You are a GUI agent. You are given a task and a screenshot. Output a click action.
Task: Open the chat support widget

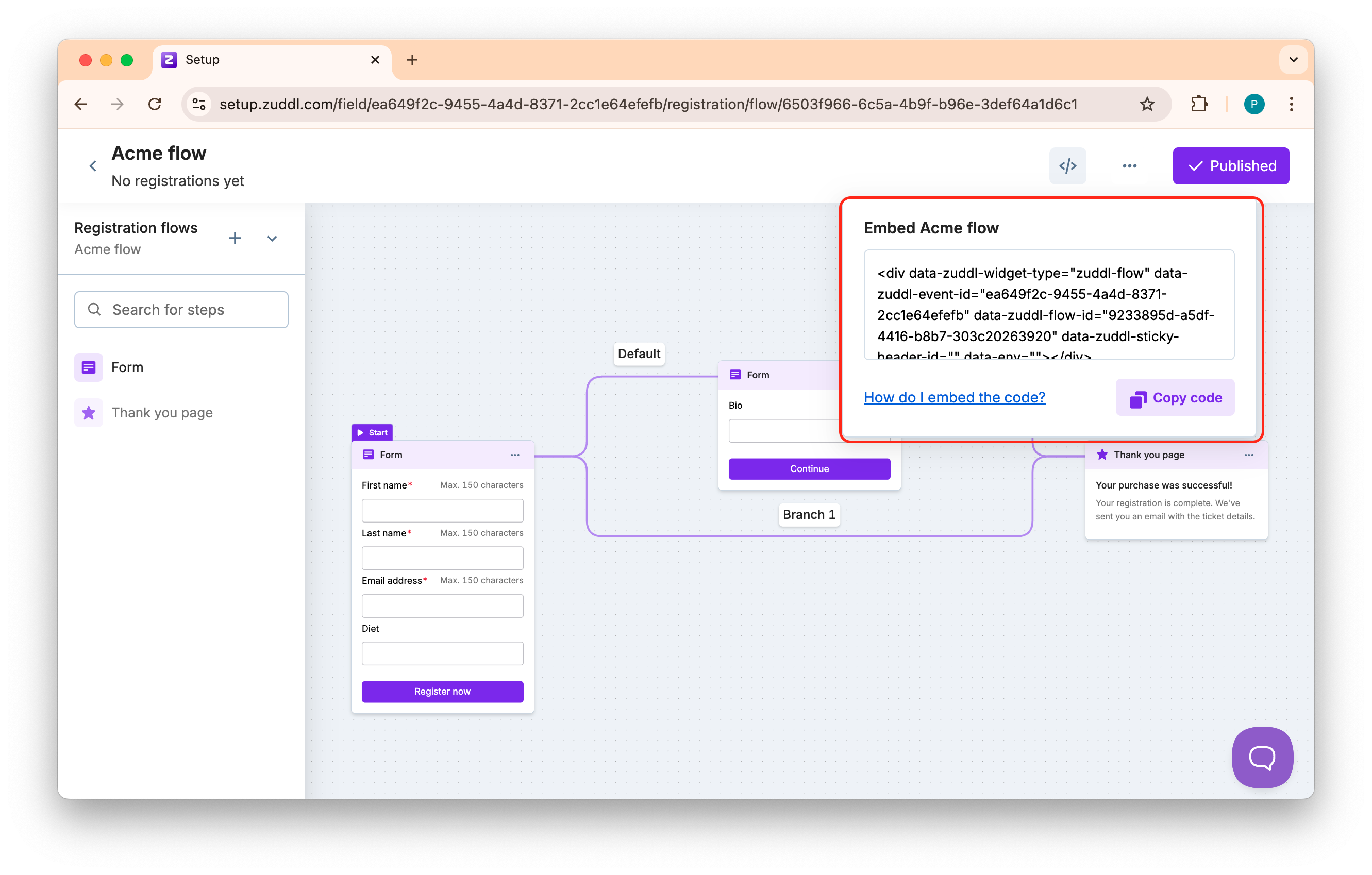tap(1262, 757)
